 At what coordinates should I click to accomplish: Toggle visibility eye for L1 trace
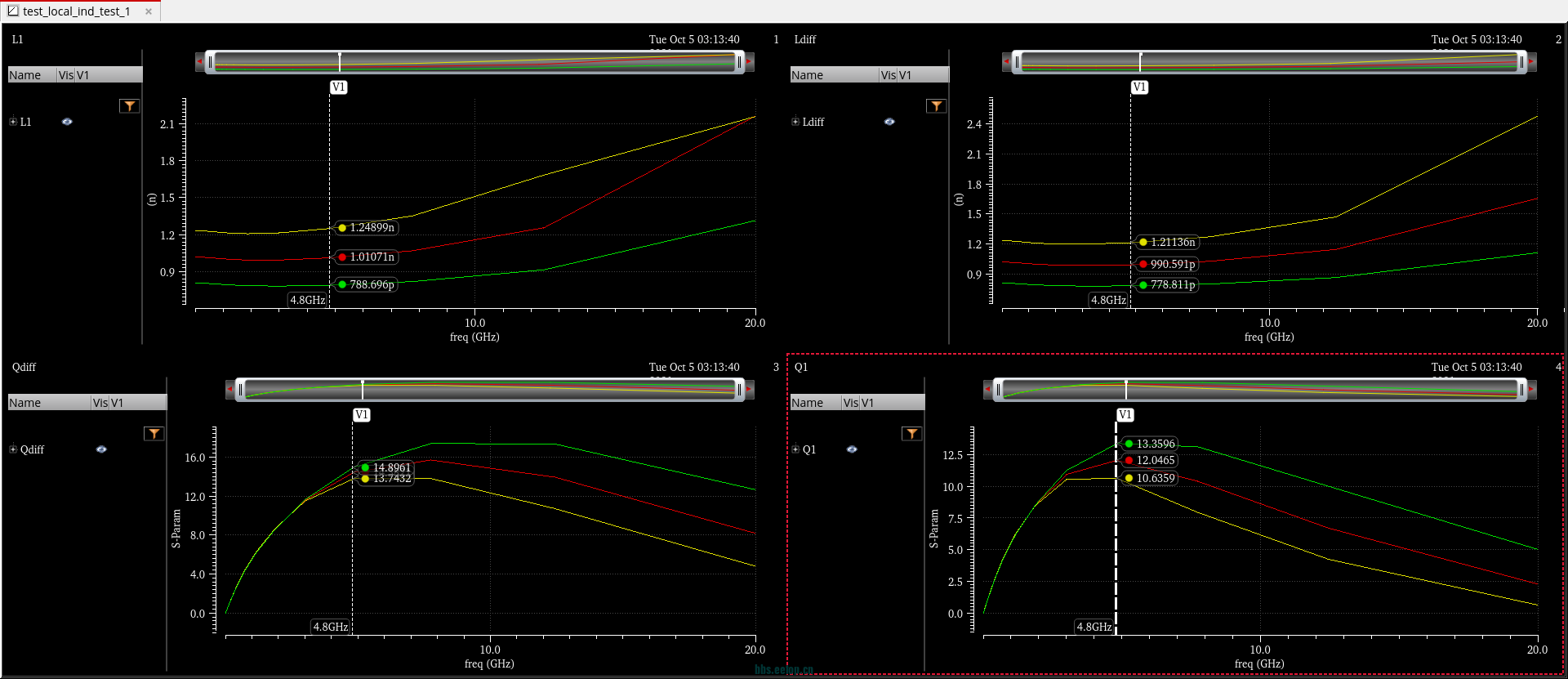[67, 122]
